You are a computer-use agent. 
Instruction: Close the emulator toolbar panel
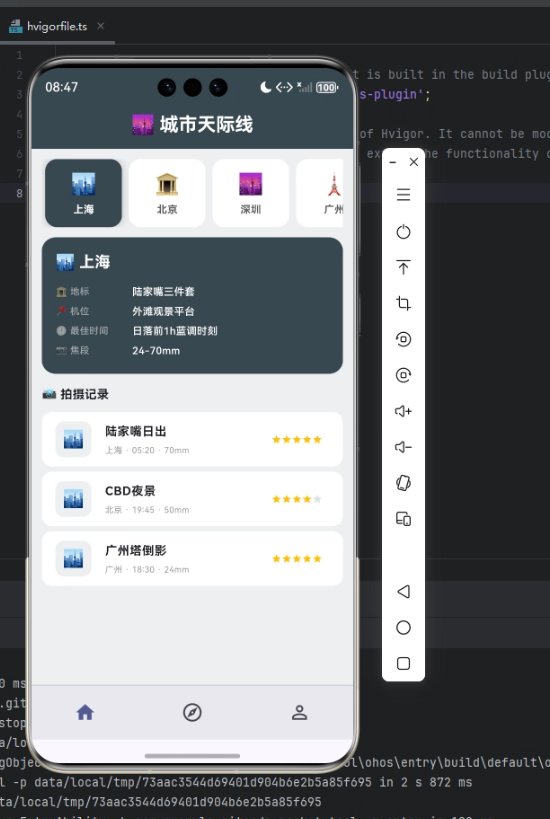pyautogui.click(x=414, y=162)
